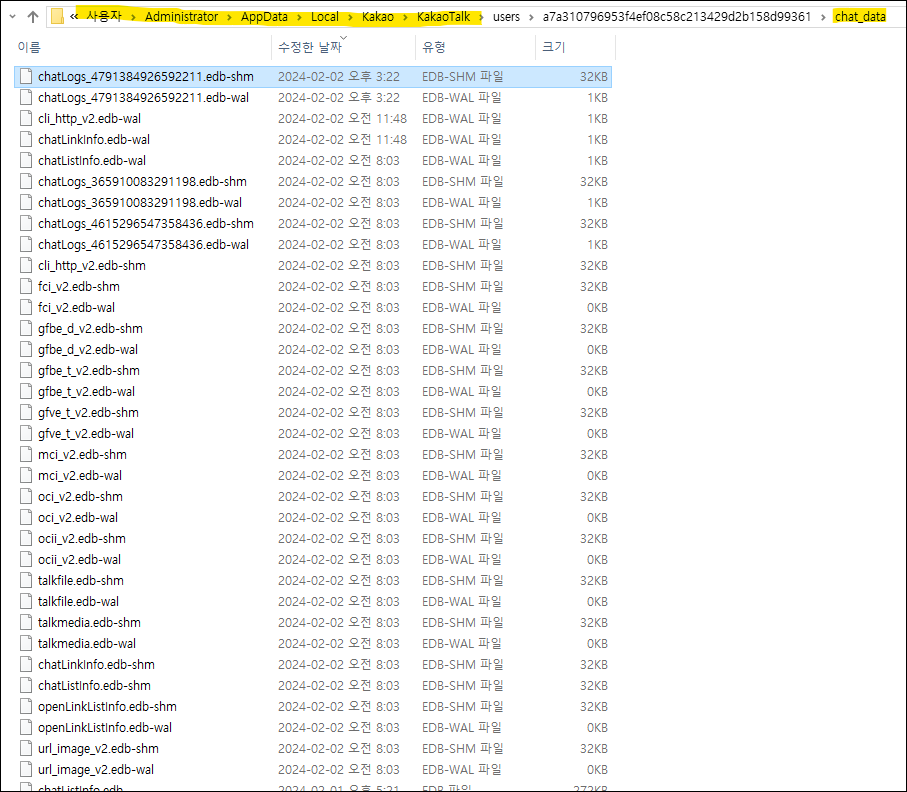Click file icon of chatLogs_4791384926592211.edb-shm
This screenshot has width=907, height=792.
pyautogui.click(x=27, y=76)
